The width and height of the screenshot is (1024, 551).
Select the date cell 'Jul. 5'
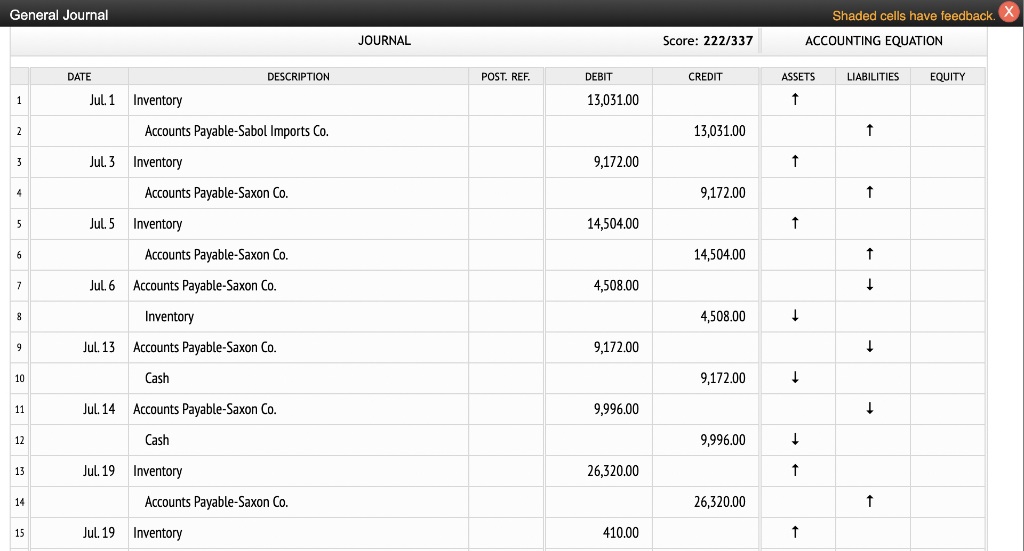102,223
